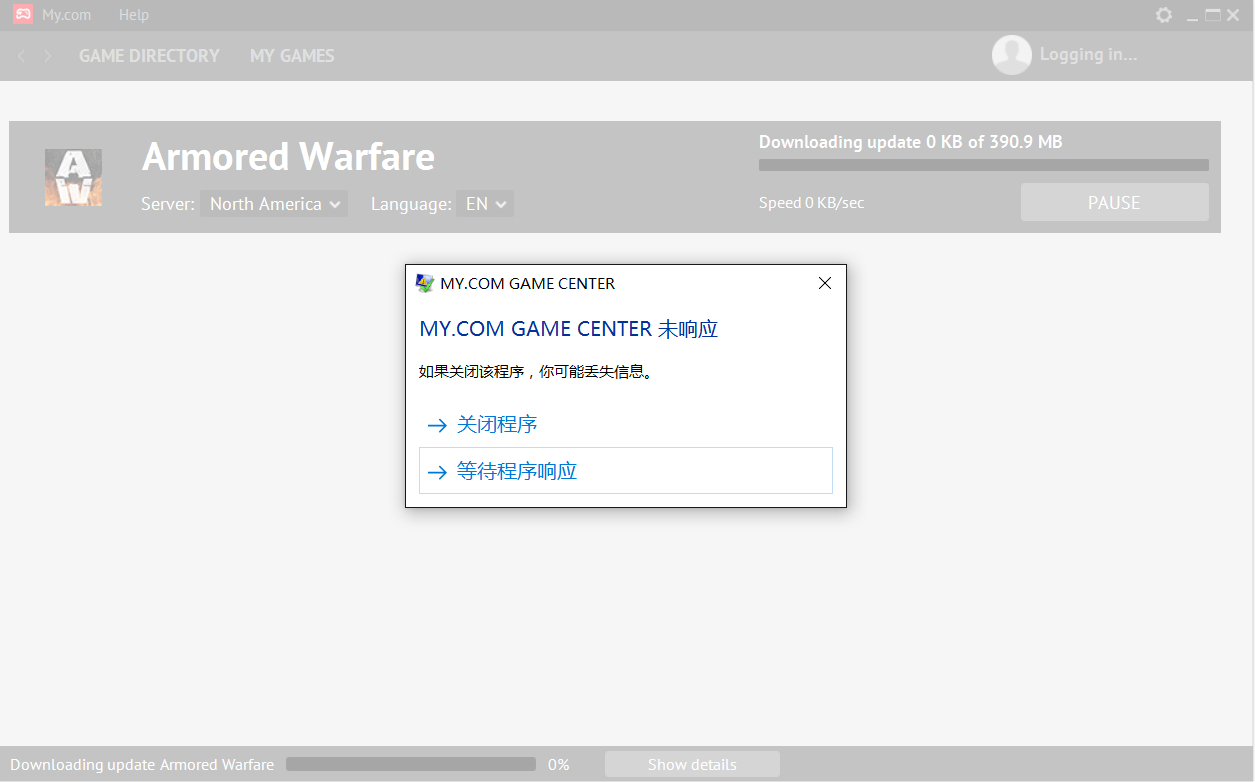Click the 'MY.COM GAME CENTER 未响应' heading
Image resolution: width=1255 pixels, height=782 pixels.
click(x=569, y=329)
